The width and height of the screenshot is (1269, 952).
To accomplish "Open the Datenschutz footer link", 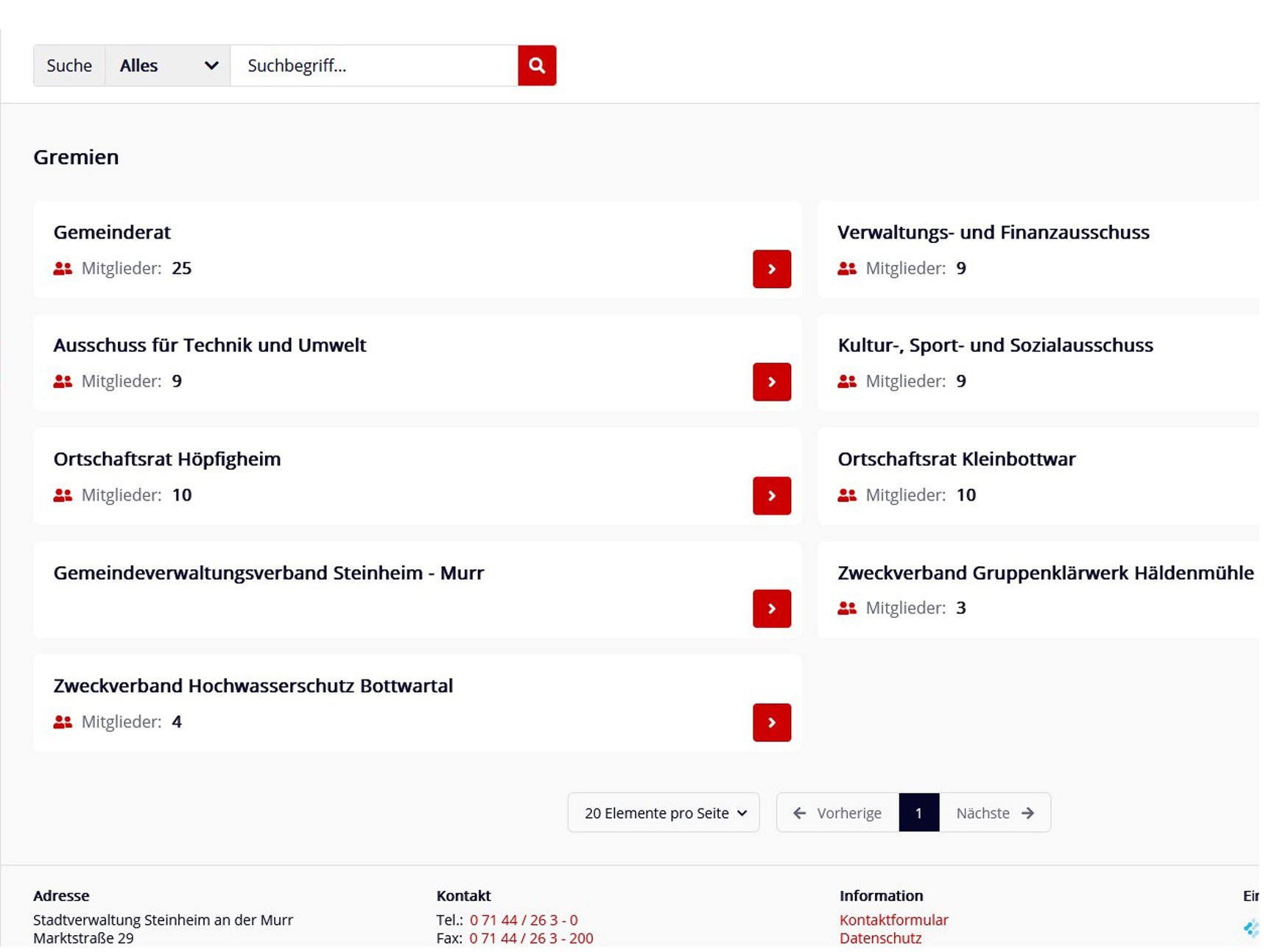I will [880, 939].
